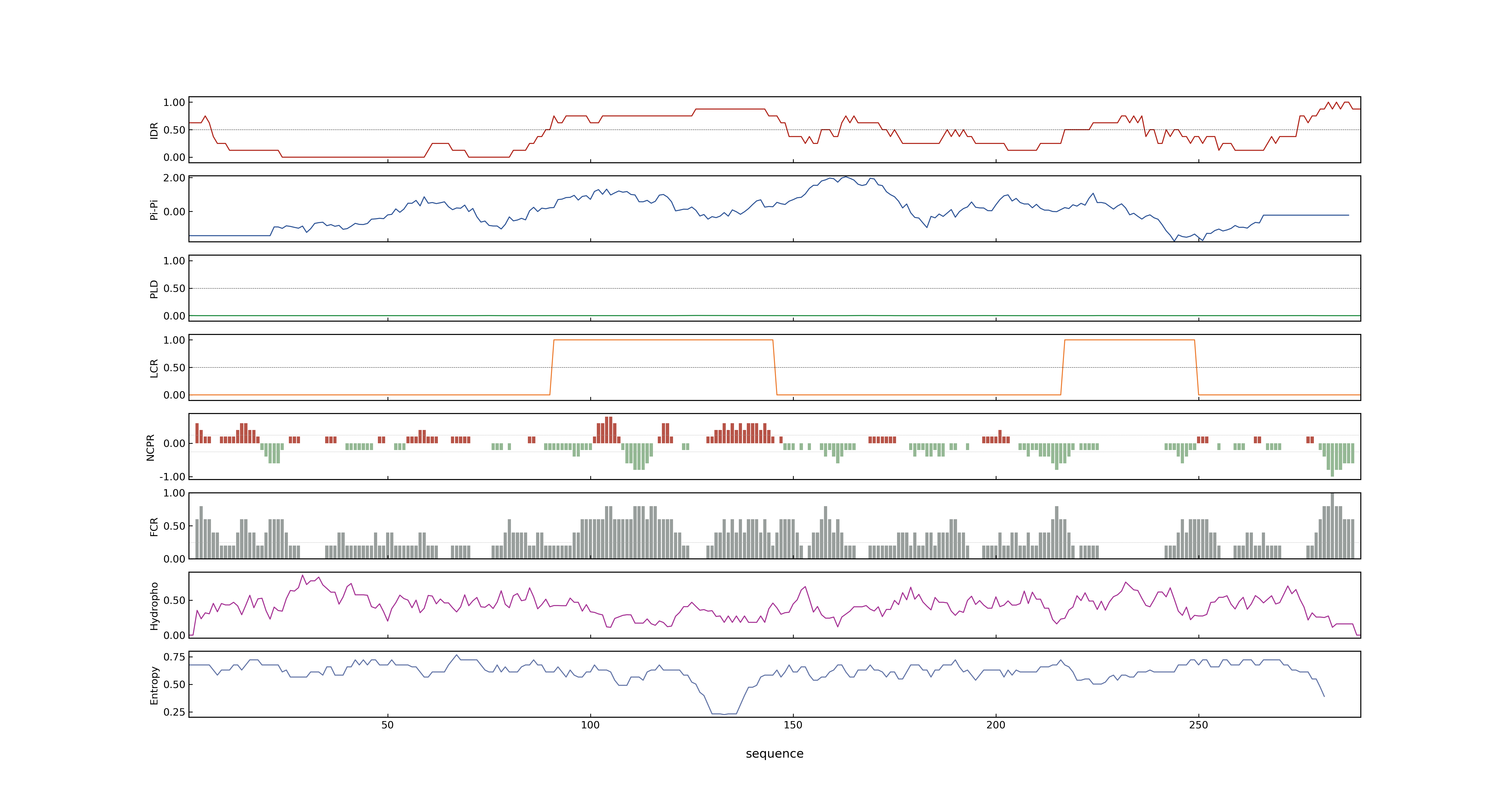The width and height of the screenshot is (1512, 806).
Task: Click the IDR high plateau near residue 135
Action: click(730, 109)
